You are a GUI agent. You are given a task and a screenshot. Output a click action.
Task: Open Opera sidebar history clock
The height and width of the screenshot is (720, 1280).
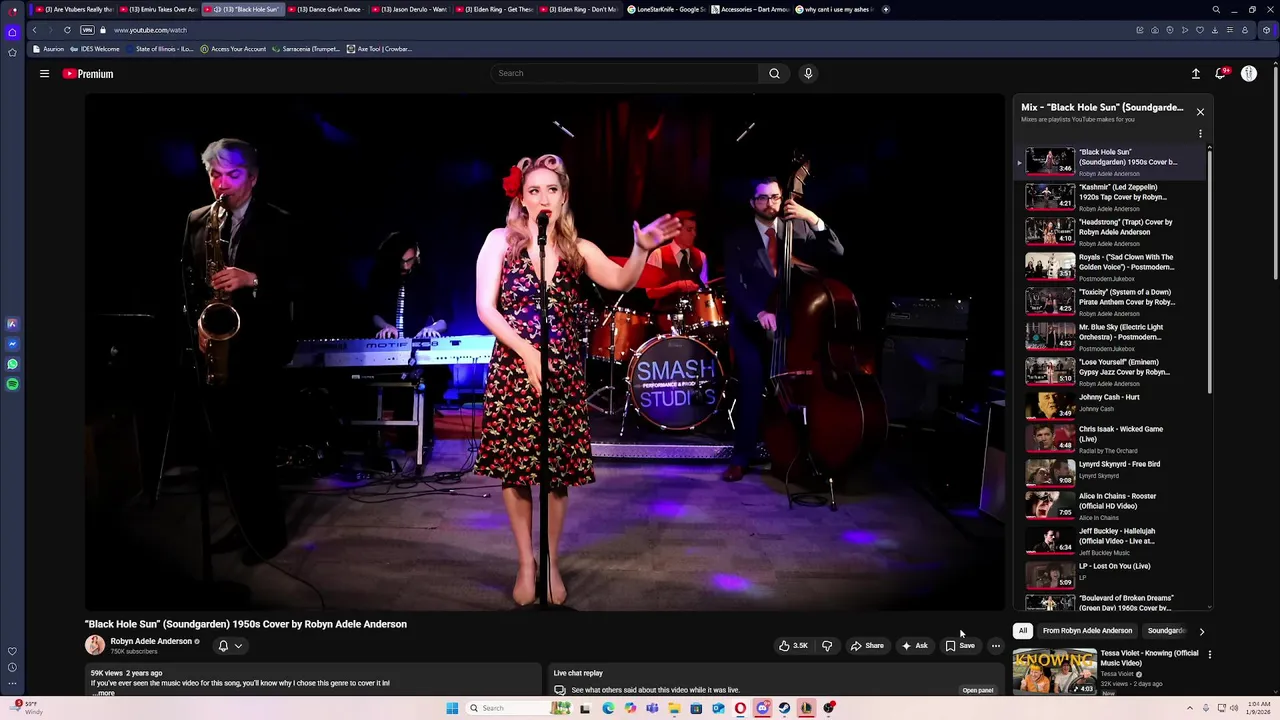[12, 667]
